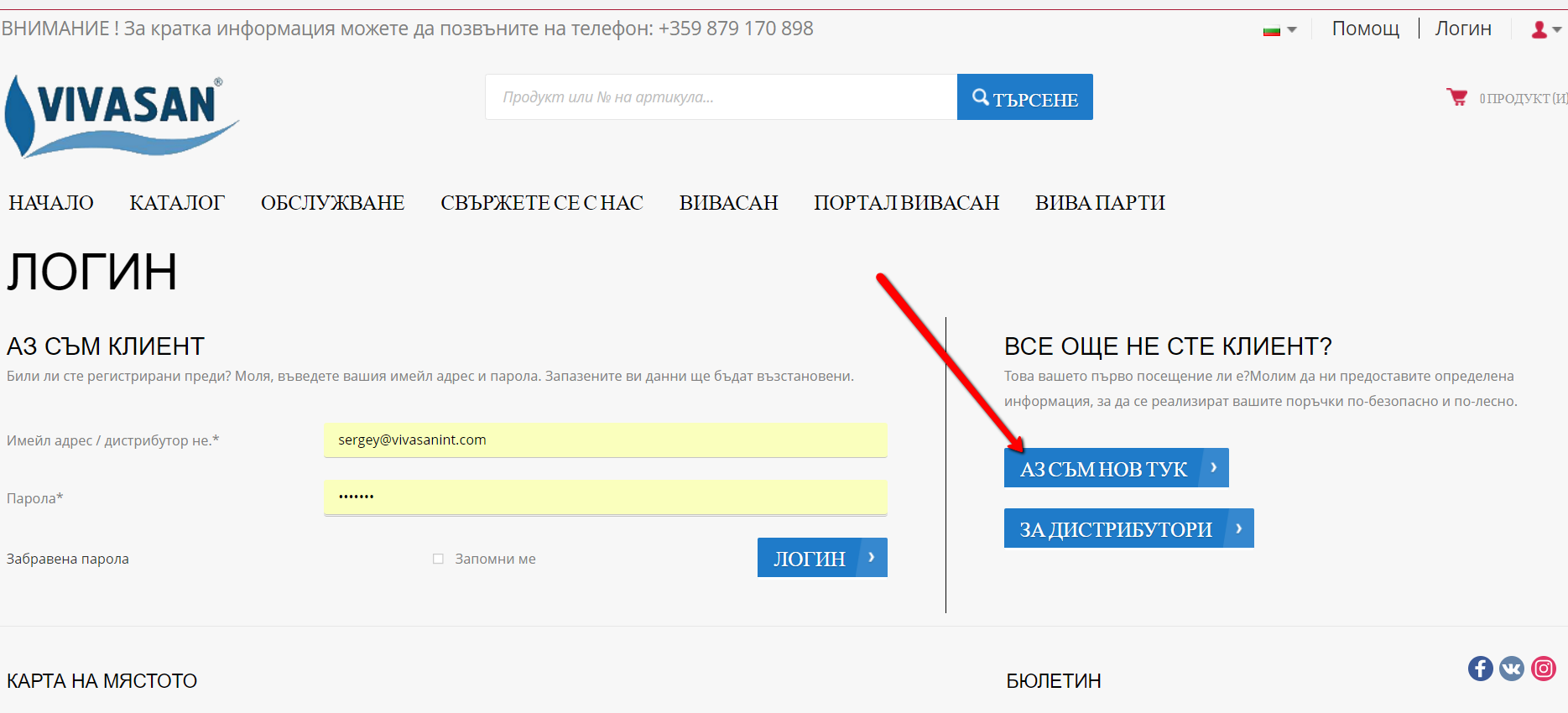Open the Помощ link in header
The width and height of the screenshot is (1568, 713).
pos(1366,29)
